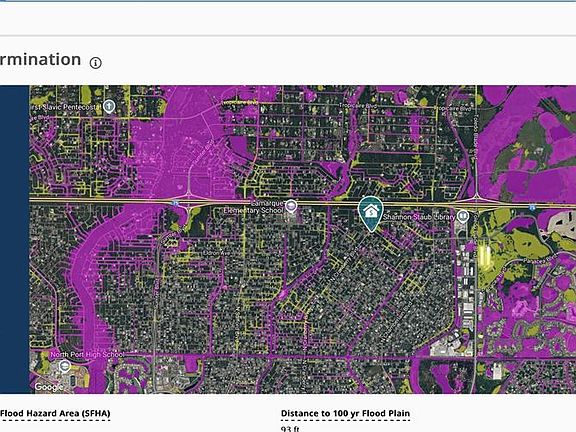576x432 pixels.
Task: Click the dark blue sidebar panel
Action: [14, 240]
